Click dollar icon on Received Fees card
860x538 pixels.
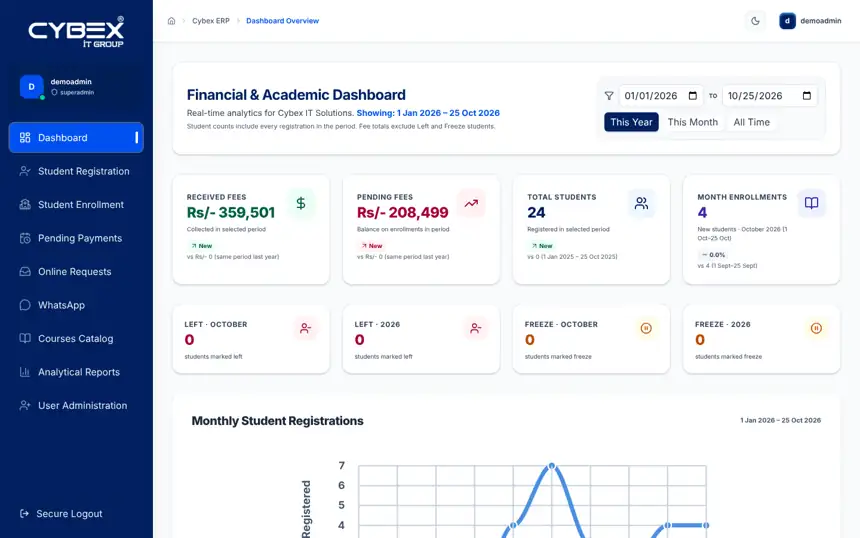[301, 203]
